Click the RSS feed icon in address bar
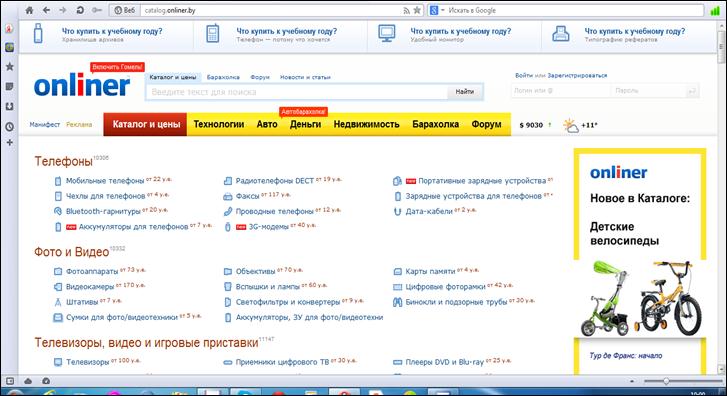The height and width of the screenshot is (396, 727). click(x=407, y=10)
